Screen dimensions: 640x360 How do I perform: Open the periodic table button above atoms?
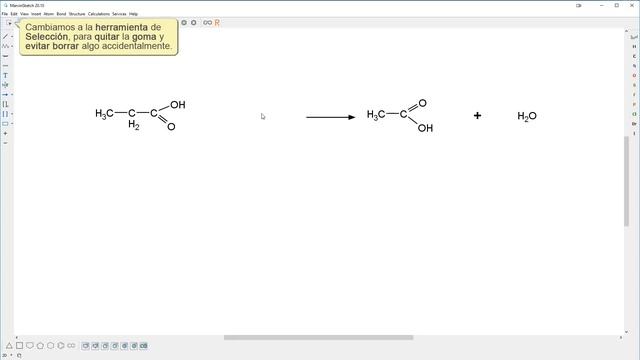(x=634, y=37)
